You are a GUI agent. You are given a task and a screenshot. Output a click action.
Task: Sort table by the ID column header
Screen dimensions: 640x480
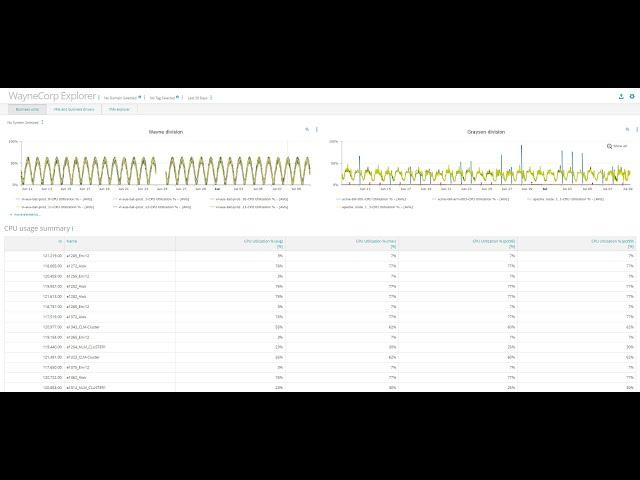60,241
